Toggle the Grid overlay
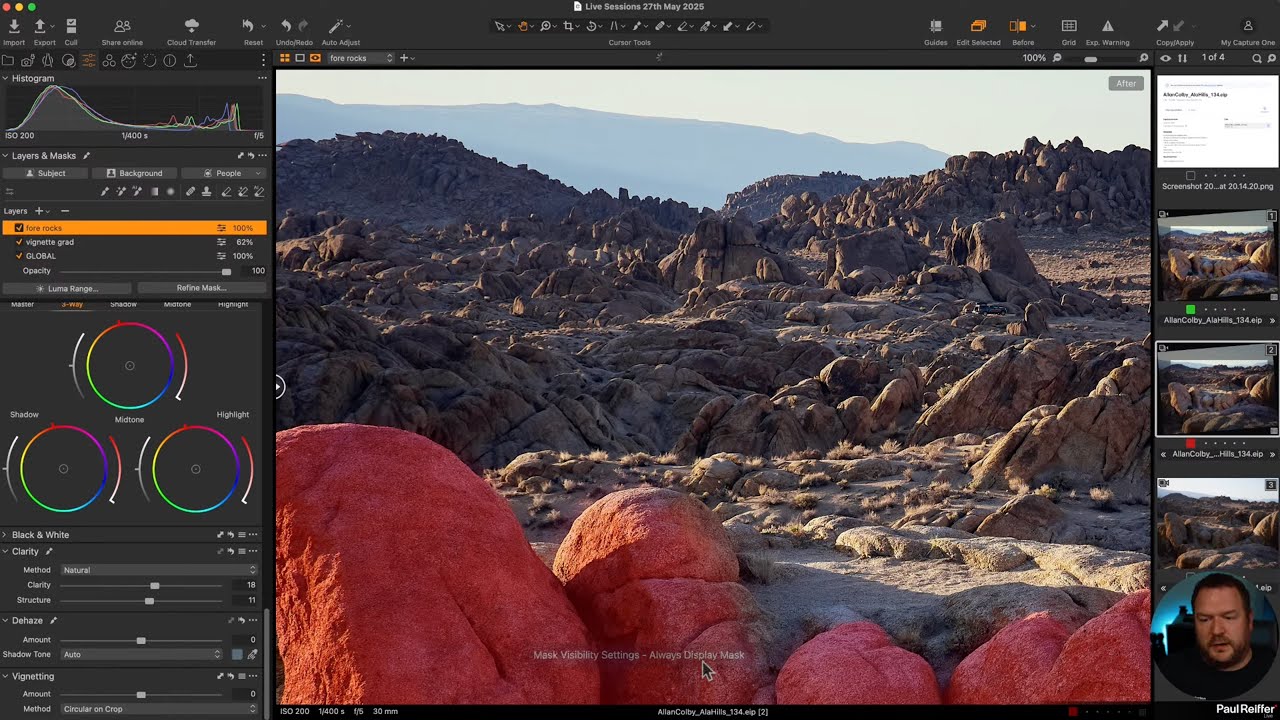1280x720 pixels. 1069,26
